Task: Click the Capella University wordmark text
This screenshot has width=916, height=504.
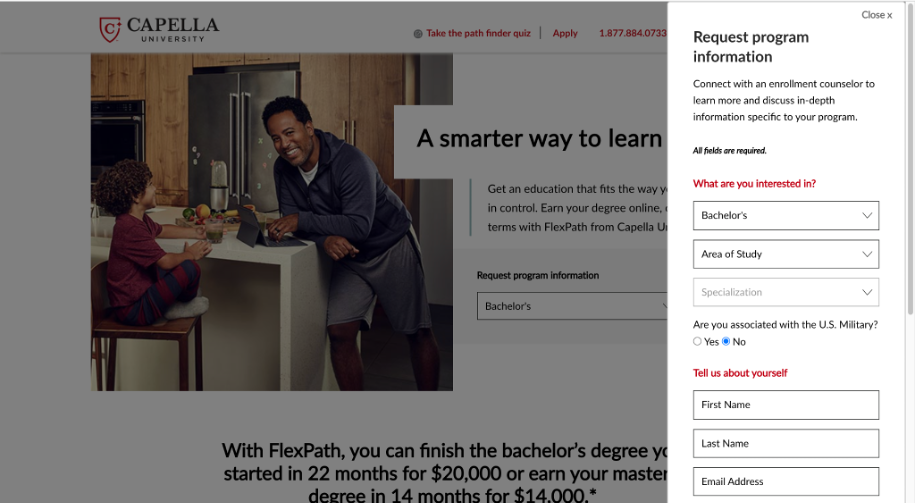Action: (172, 29)
